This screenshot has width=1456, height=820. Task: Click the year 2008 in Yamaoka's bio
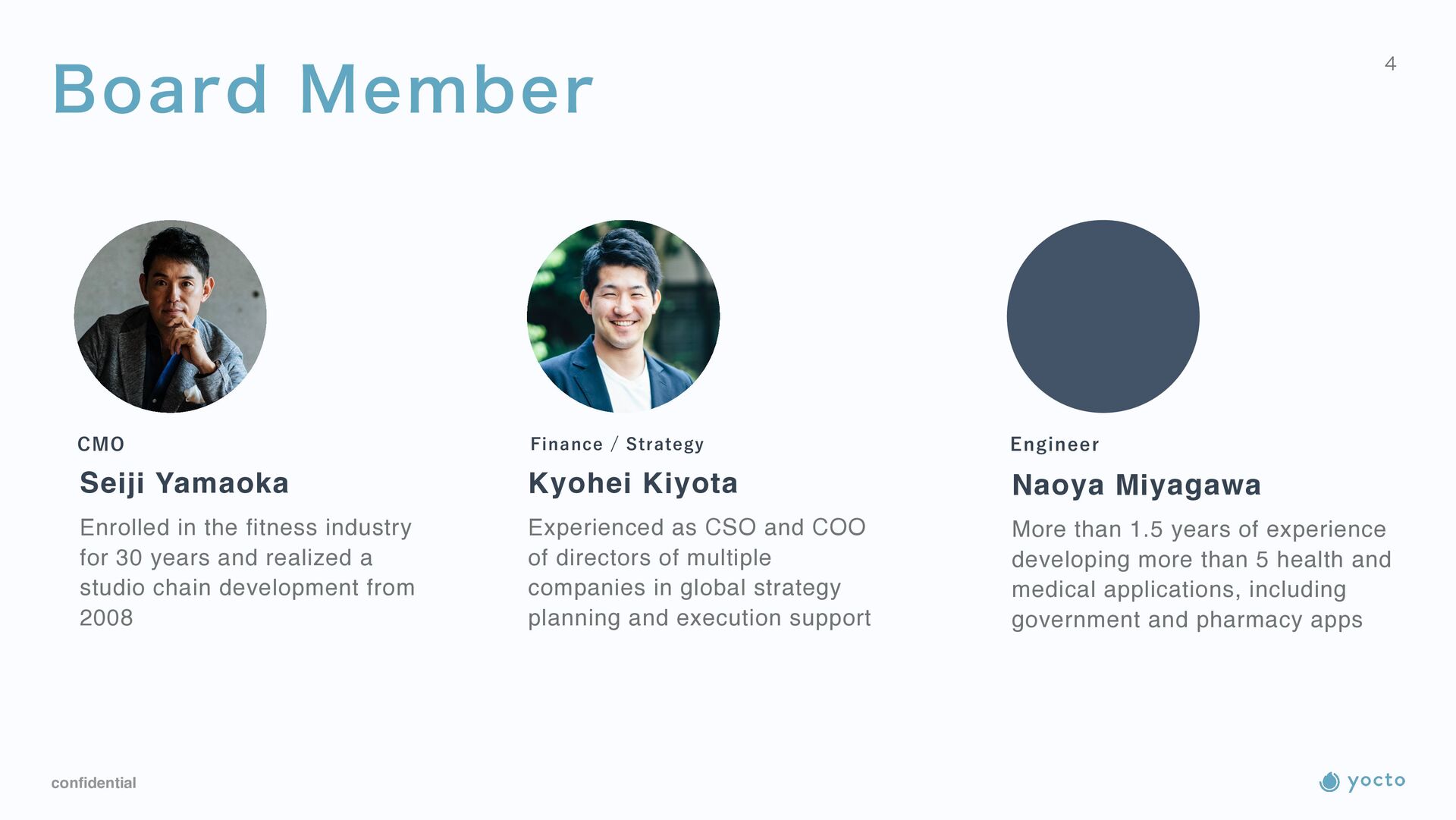(x=106, y=618)
